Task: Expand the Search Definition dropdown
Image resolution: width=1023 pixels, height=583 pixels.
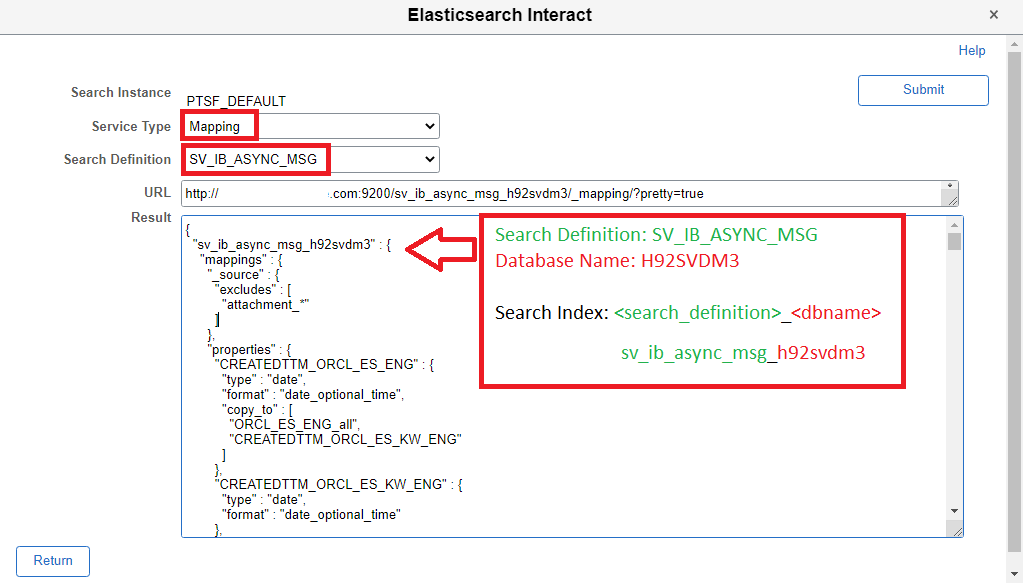Action: pos(311,159)
